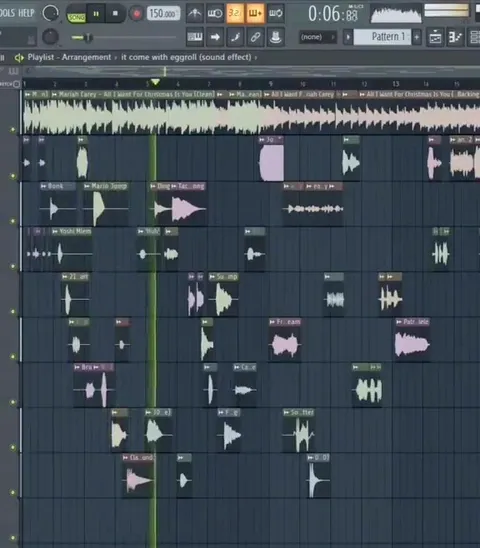
Task: Open the (none) snap selector dropdown
Action: coord(317,37)
